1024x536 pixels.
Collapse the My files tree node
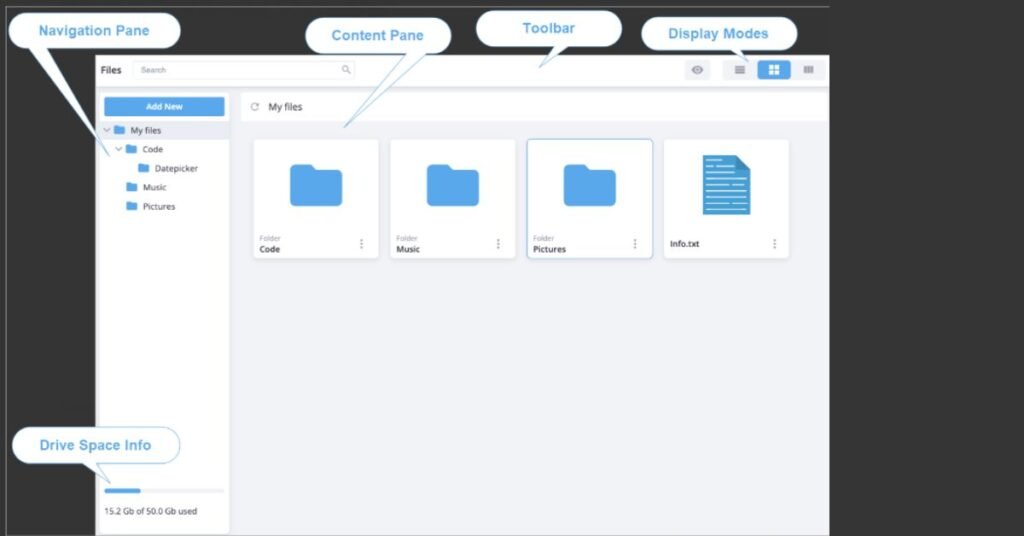tap(107, 130)
